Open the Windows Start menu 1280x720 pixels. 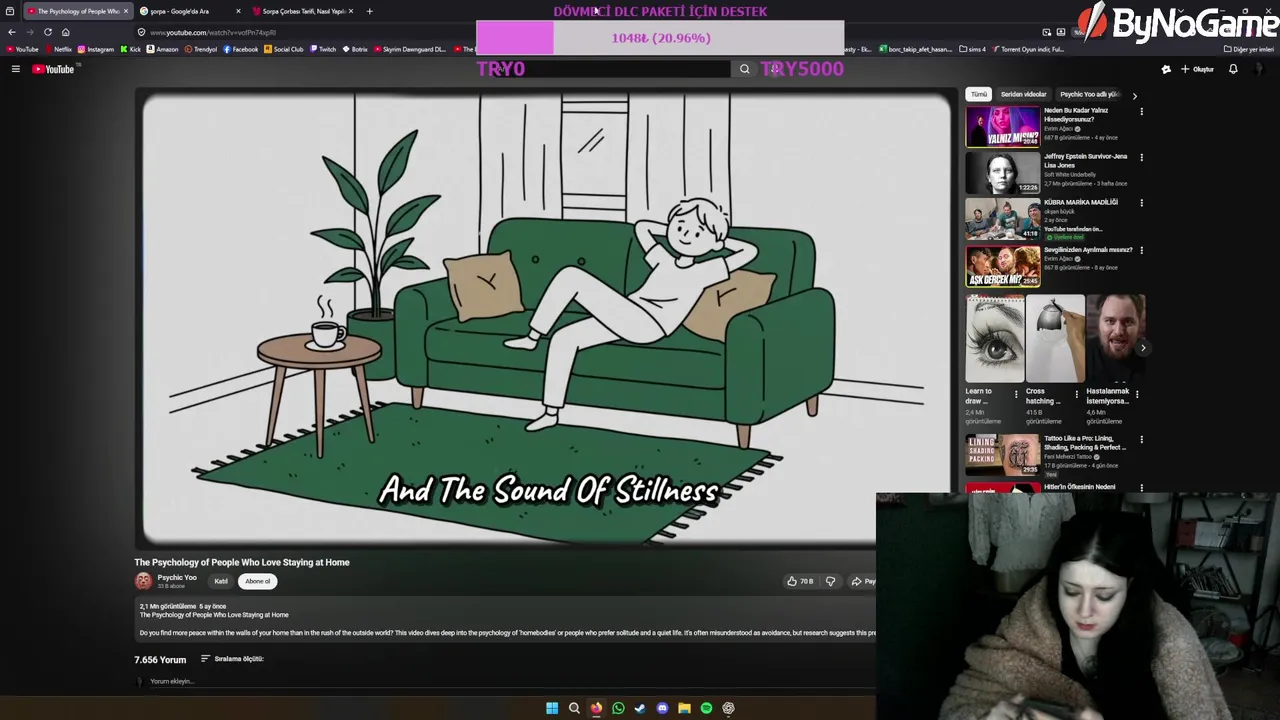(552, 708)
